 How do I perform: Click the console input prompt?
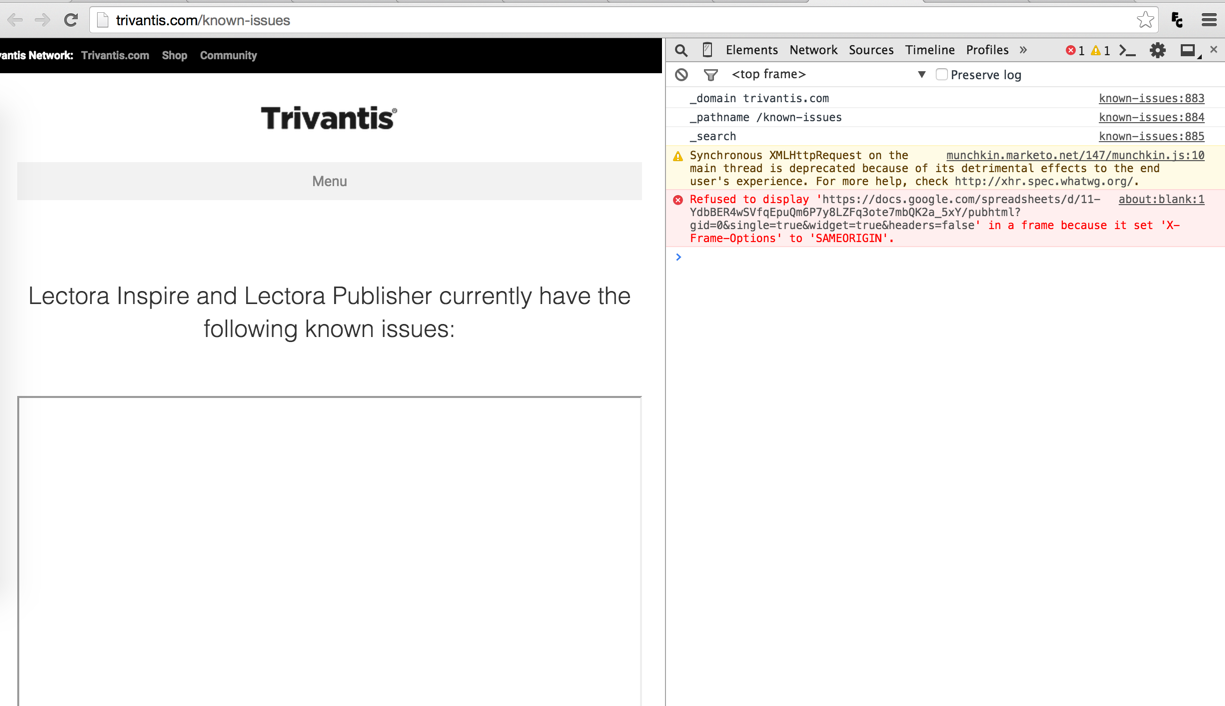click(x=945, y=257)
